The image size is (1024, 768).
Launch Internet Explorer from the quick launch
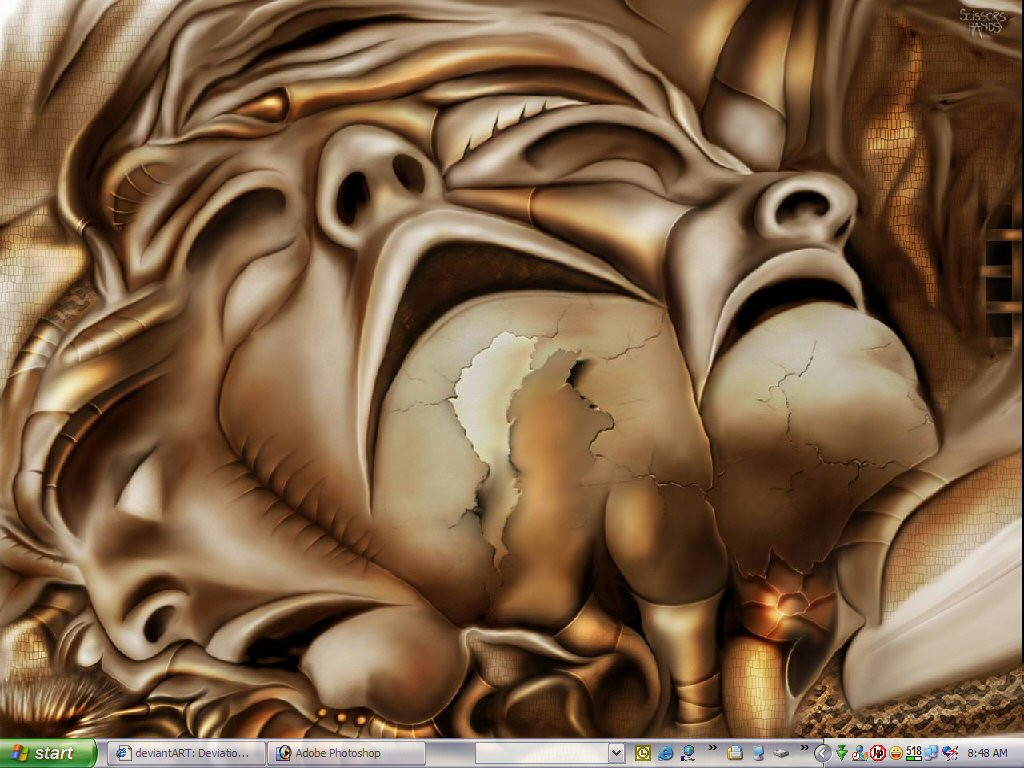pos(665,753)
